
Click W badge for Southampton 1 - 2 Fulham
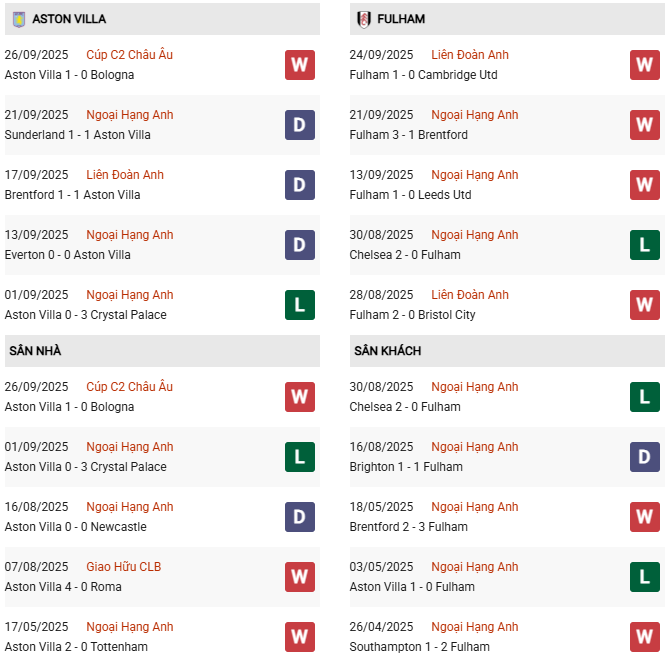(x=644, y=637)
